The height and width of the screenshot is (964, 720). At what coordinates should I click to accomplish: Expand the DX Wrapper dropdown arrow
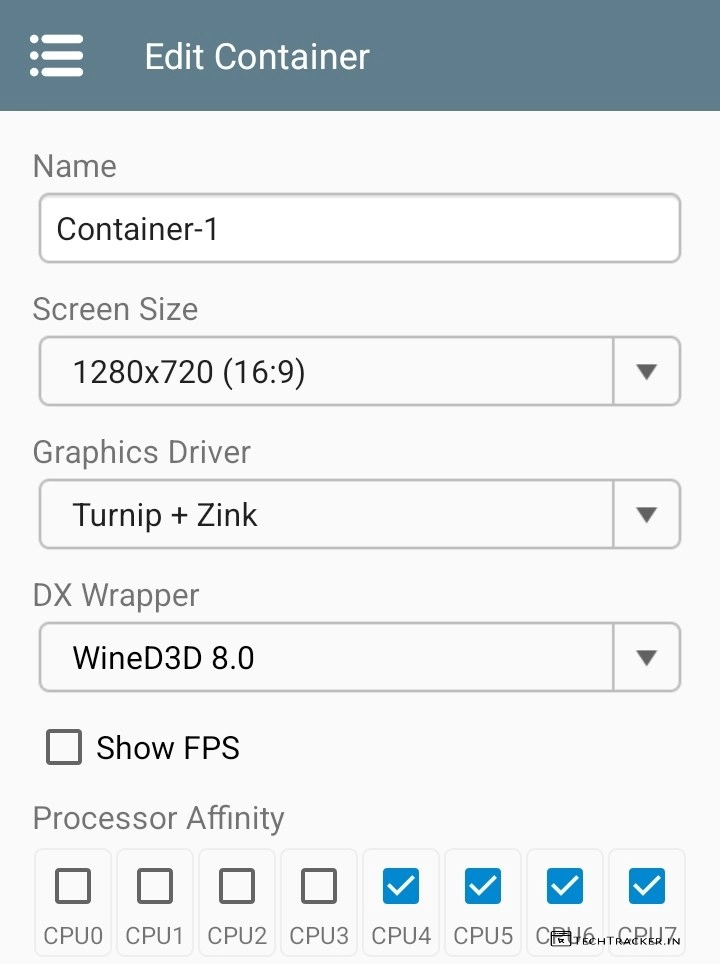pyautogui.click(x=646, y=658)
